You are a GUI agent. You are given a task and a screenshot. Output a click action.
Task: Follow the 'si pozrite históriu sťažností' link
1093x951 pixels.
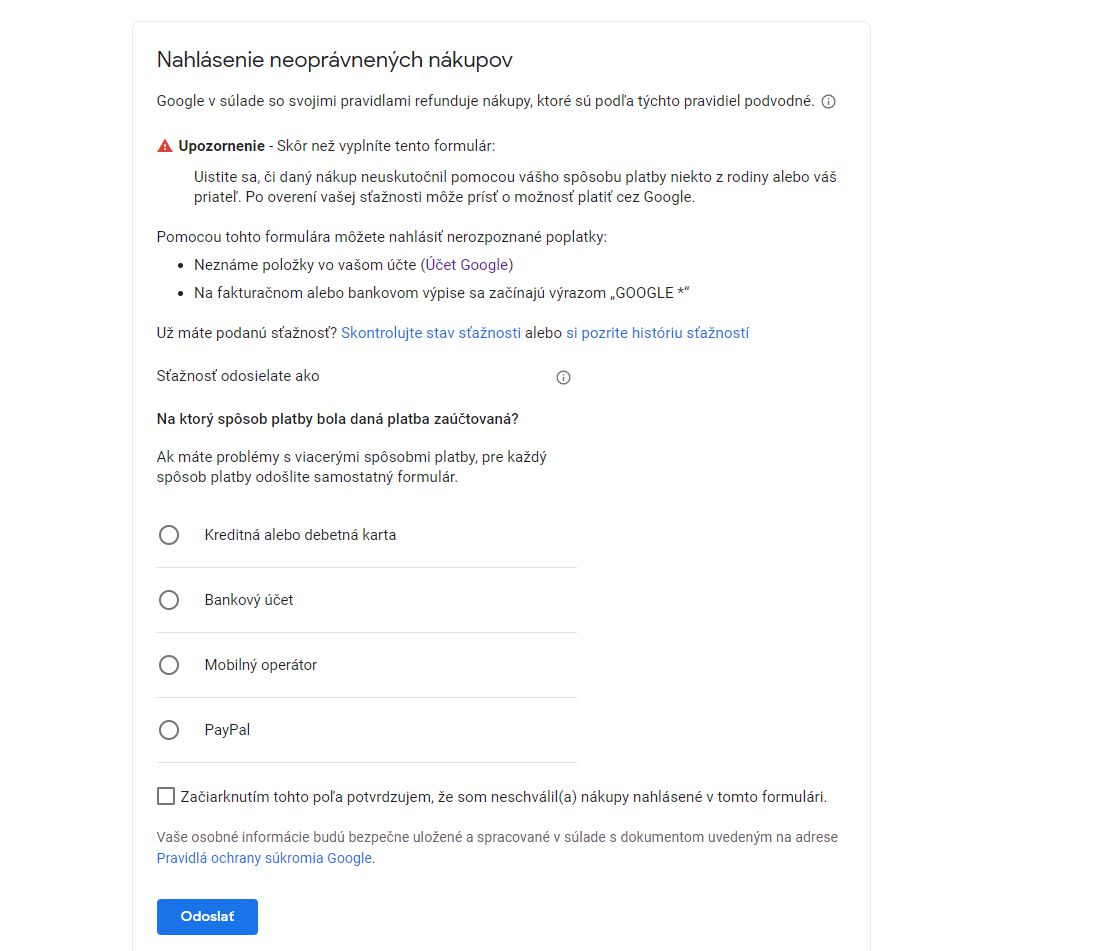657,333
